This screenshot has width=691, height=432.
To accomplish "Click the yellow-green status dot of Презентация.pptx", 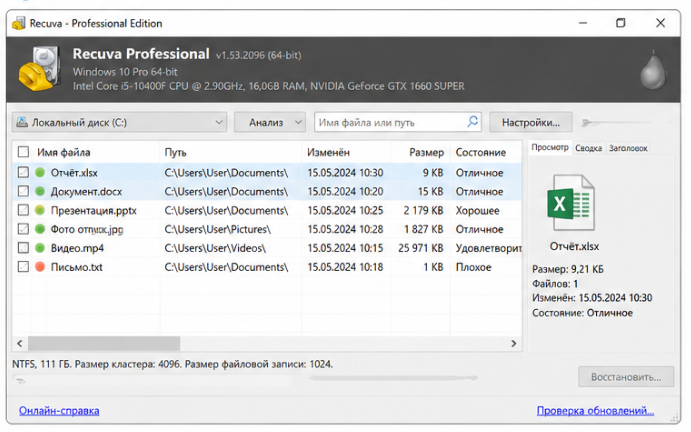I will click(x=40, y=210).
